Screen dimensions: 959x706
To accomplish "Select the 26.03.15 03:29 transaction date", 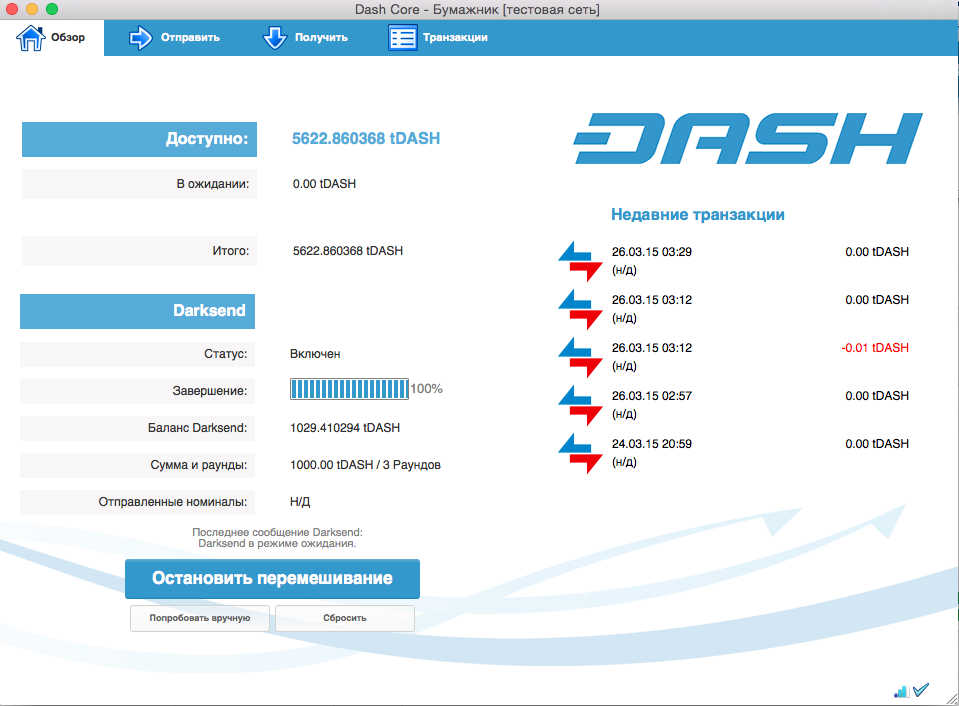I will (x=651, y=252).
